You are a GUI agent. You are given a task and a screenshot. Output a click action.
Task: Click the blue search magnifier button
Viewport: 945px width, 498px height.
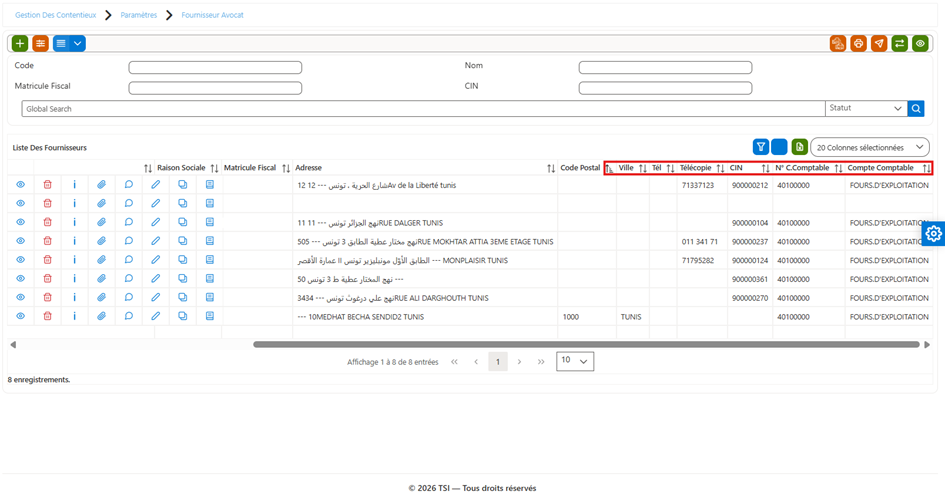tap(915, 109)
